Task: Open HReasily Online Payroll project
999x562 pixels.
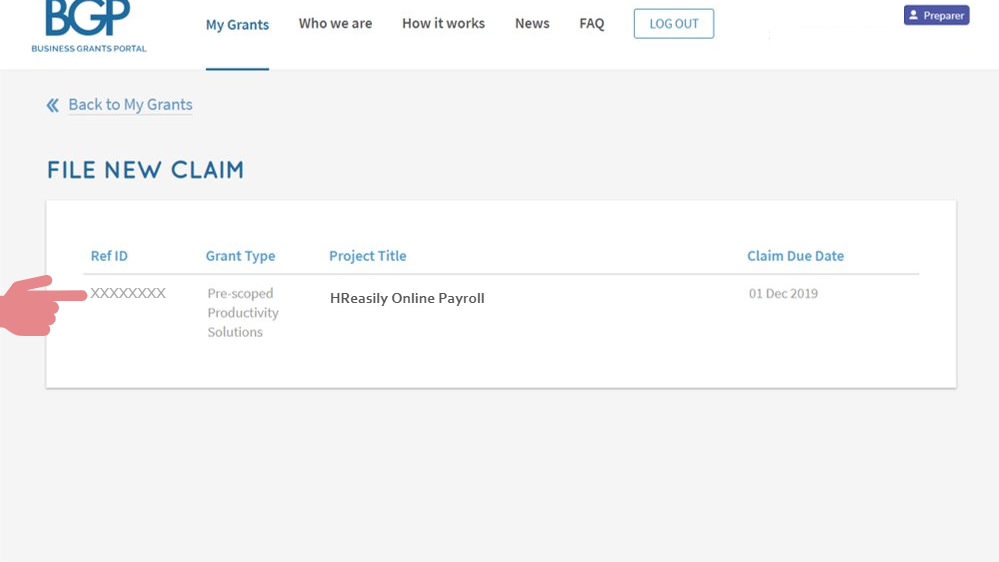Action: 407,298
